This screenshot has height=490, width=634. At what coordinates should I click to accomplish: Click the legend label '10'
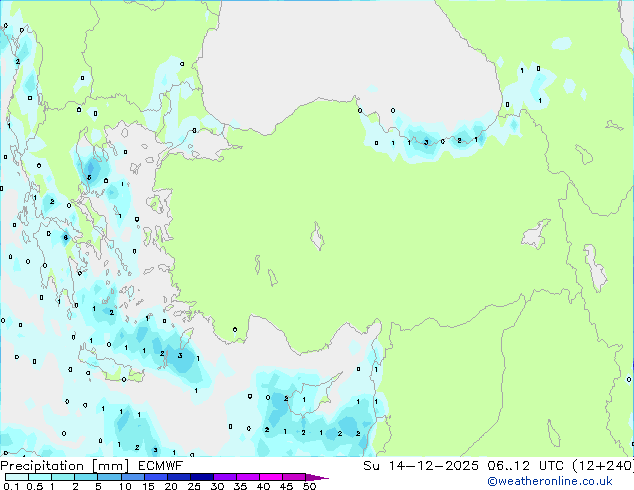[125, 486]
